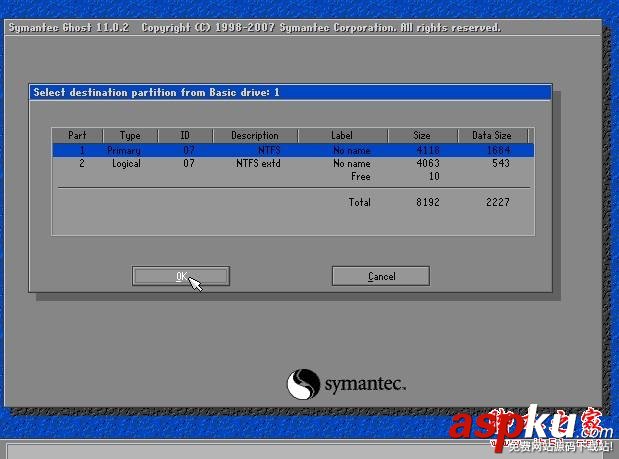Click the total size 8192

(x=428, y=202)
